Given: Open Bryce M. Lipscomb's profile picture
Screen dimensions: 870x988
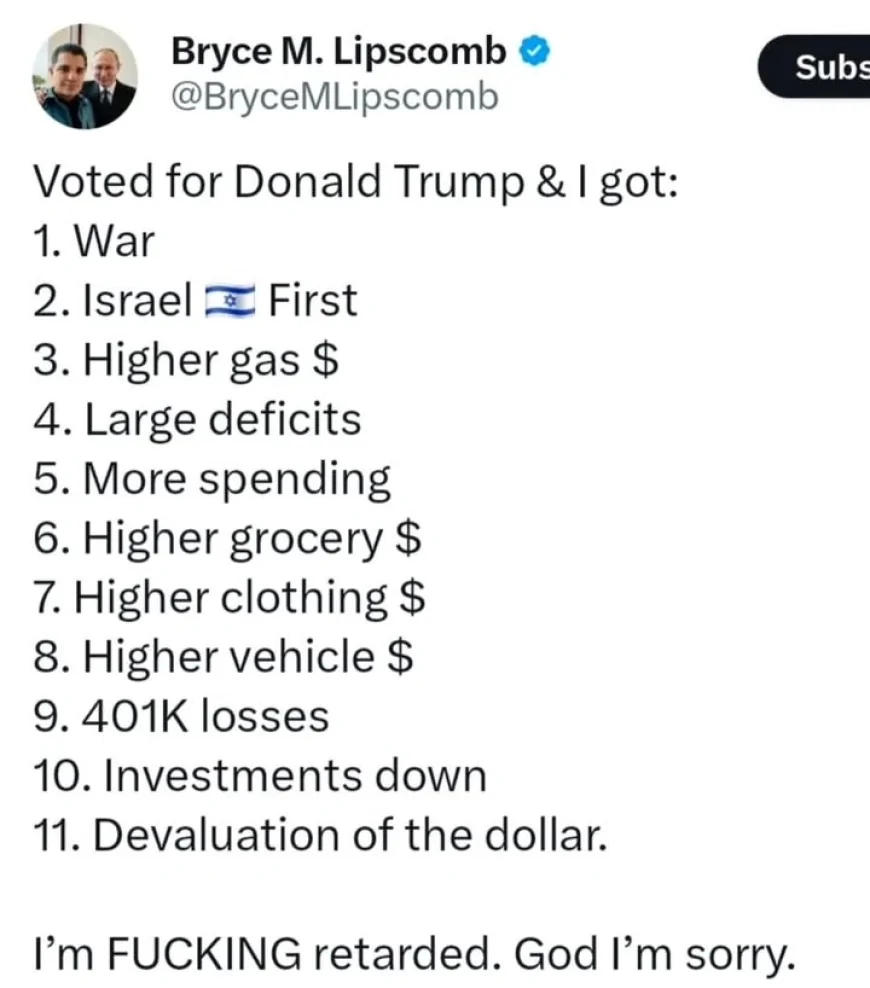Looking at the screenshot, I should (84, 77).
